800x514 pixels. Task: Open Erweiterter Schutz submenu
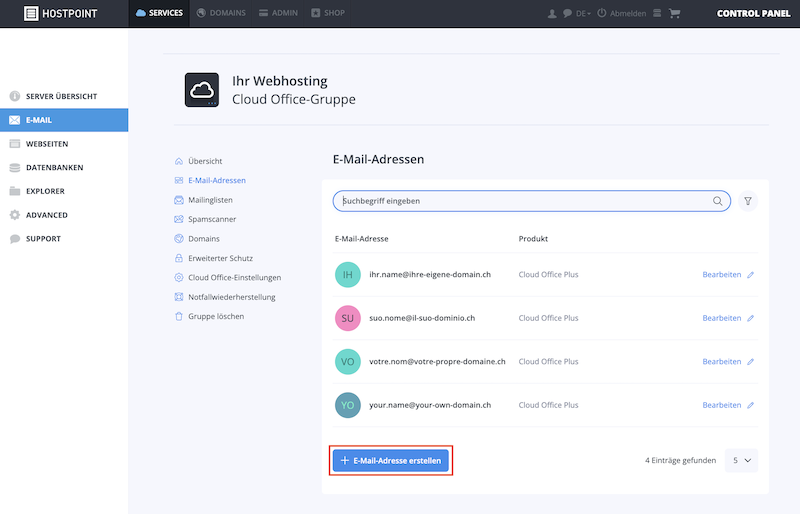(214, 258)
